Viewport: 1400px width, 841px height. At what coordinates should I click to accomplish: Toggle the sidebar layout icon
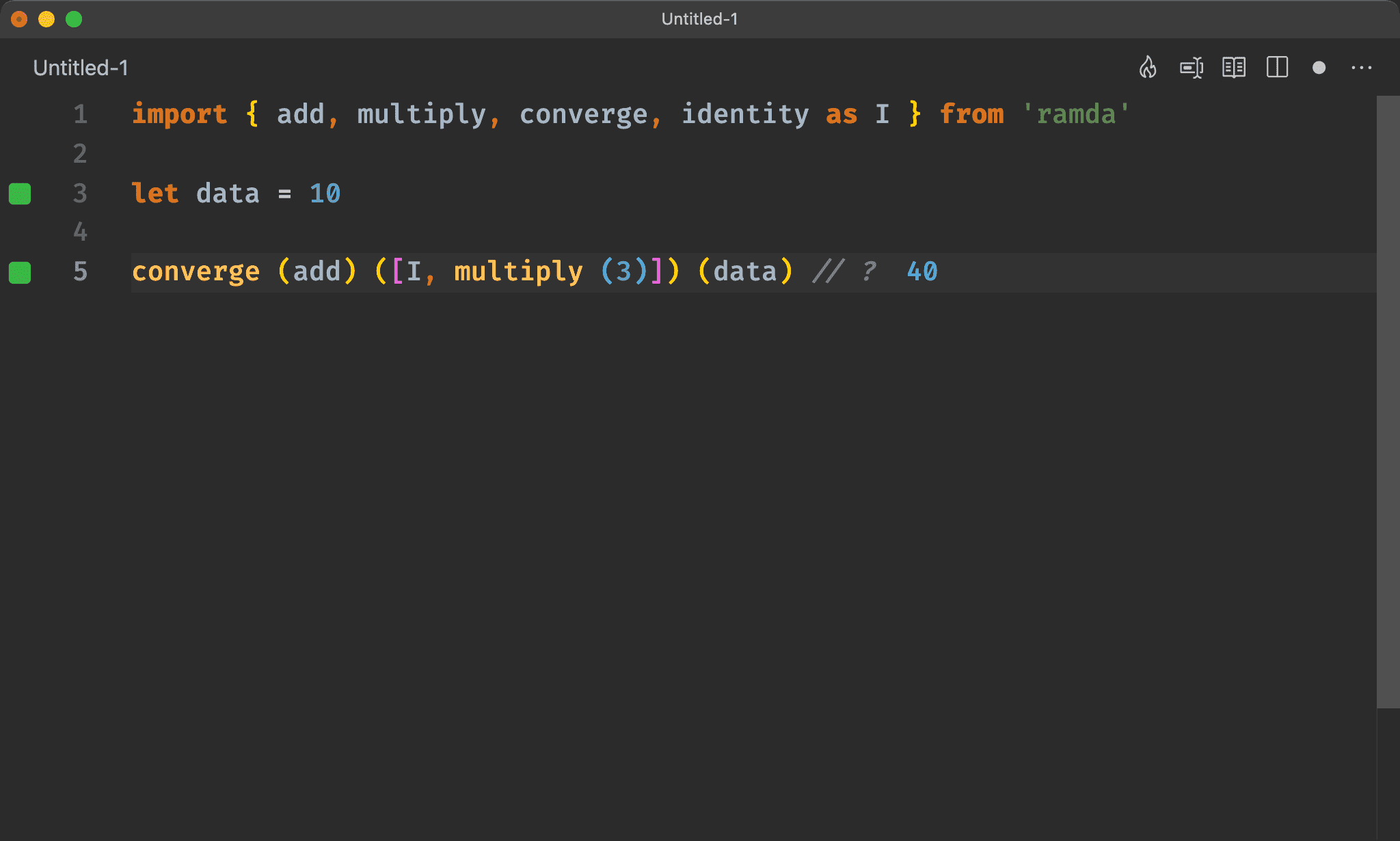click(x=1276, y=68)
